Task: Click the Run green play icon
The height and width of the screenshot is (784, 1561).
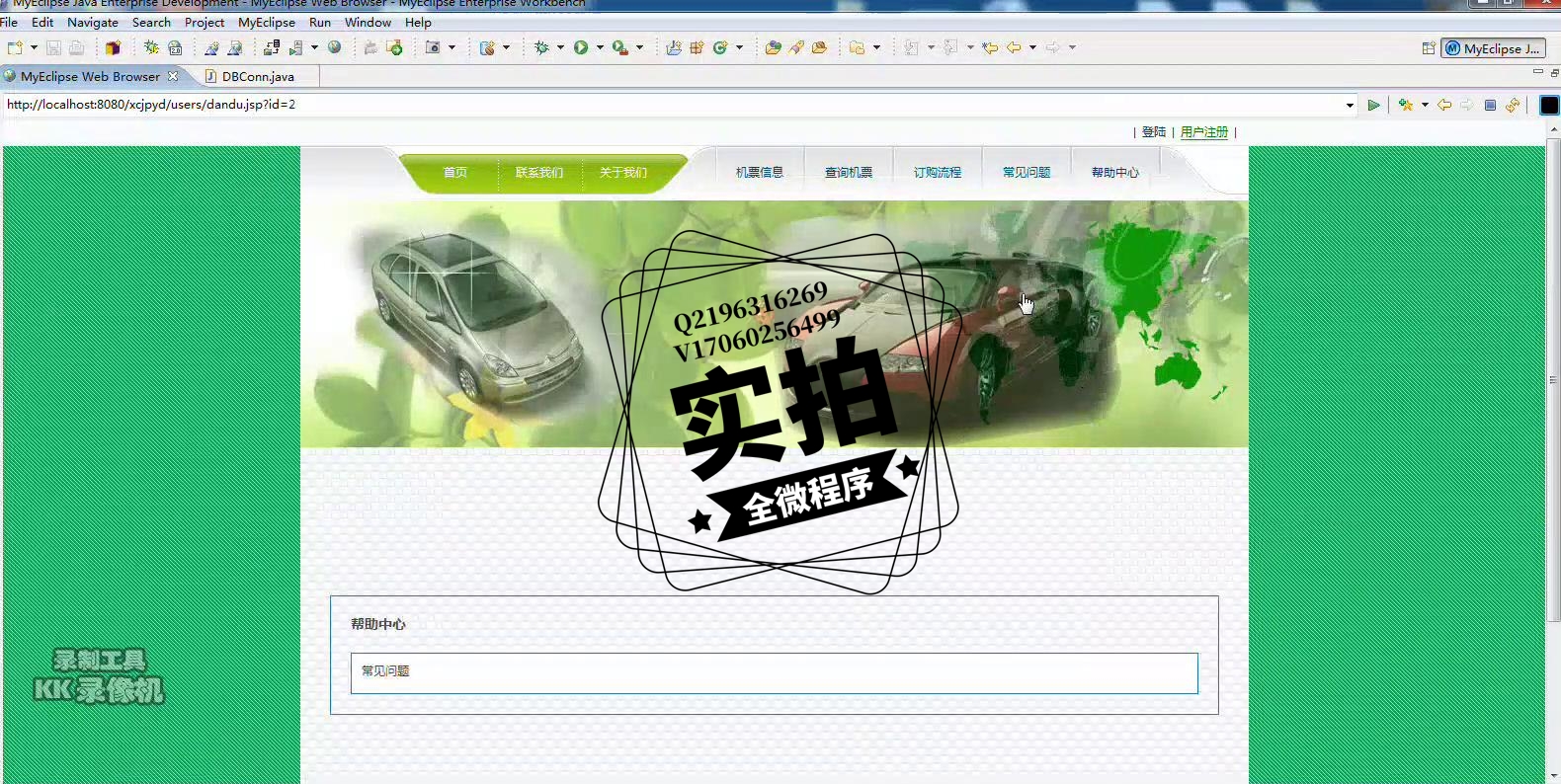Action: 581,47
